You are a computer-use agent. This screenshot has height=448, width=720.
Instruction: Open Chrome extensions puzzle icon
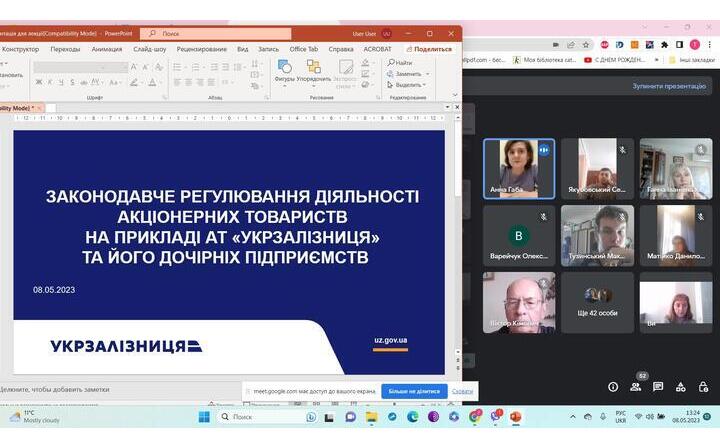(x=664, y=45)
